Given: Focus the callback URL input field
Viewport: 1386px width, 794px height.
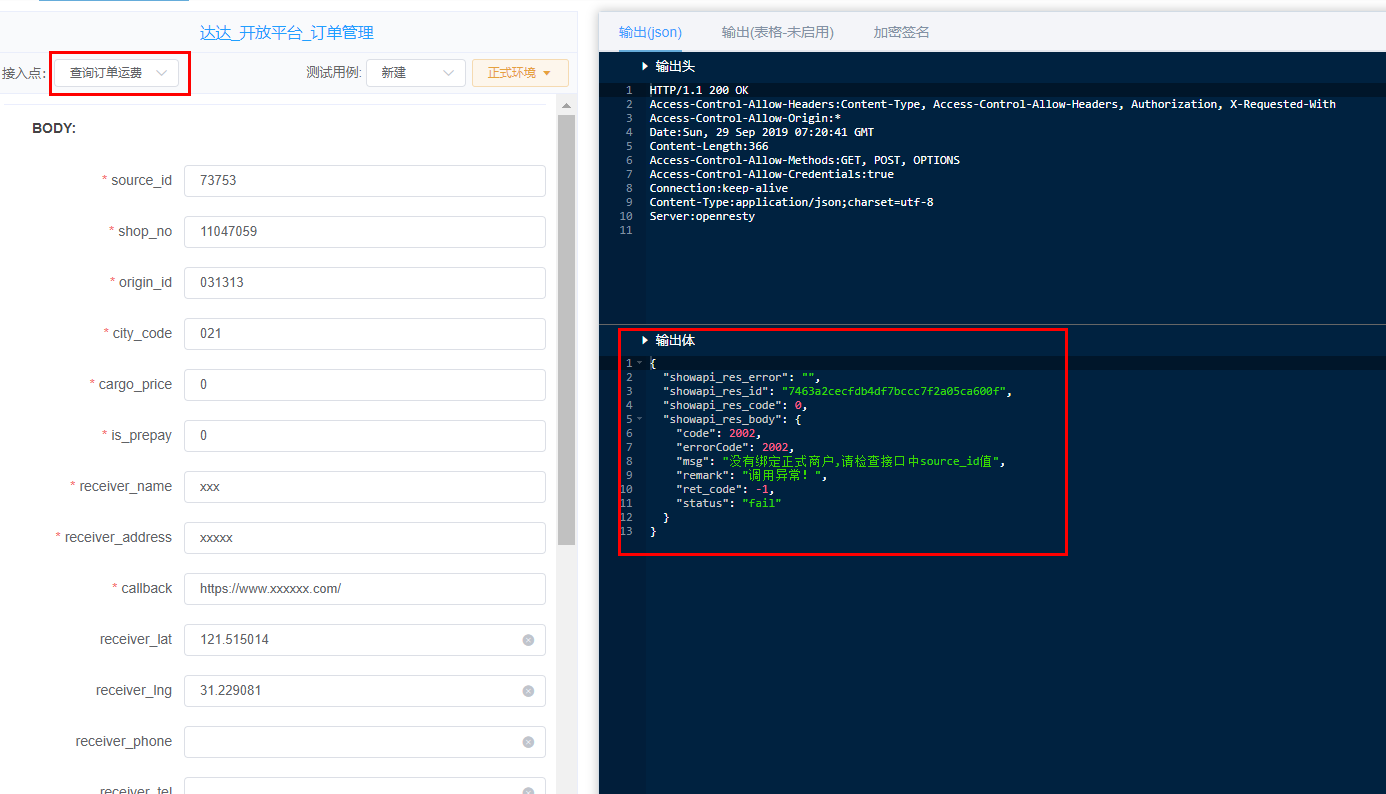Looking at the screenshot, I should point(365,589).
